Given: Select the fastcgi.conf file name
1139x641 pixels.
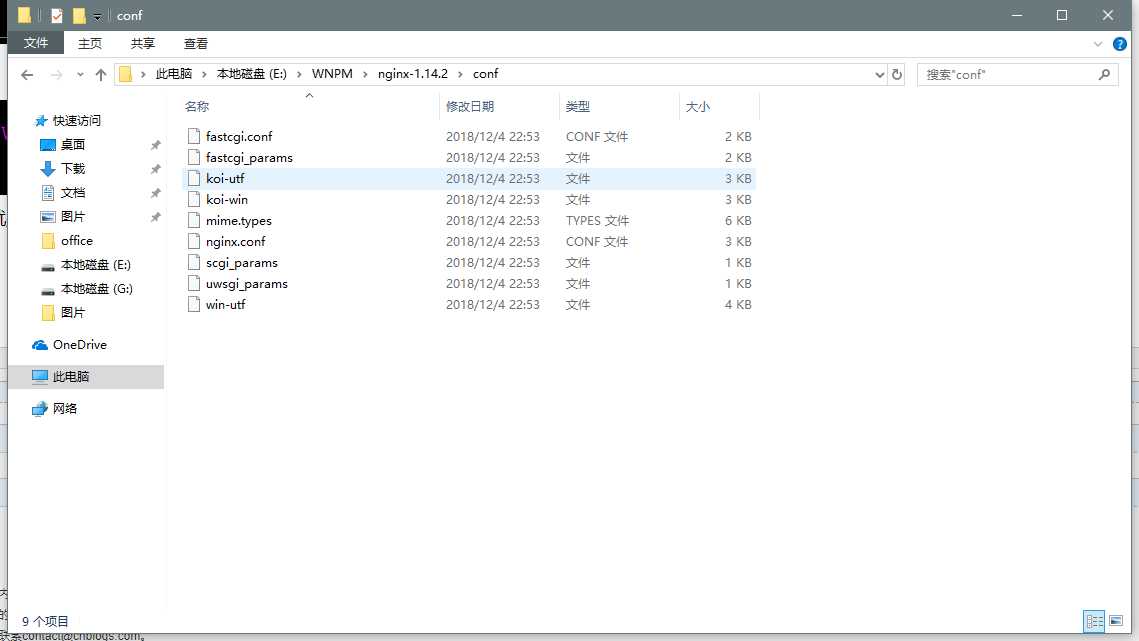Looking at the screenshot, I should (239, 137).
